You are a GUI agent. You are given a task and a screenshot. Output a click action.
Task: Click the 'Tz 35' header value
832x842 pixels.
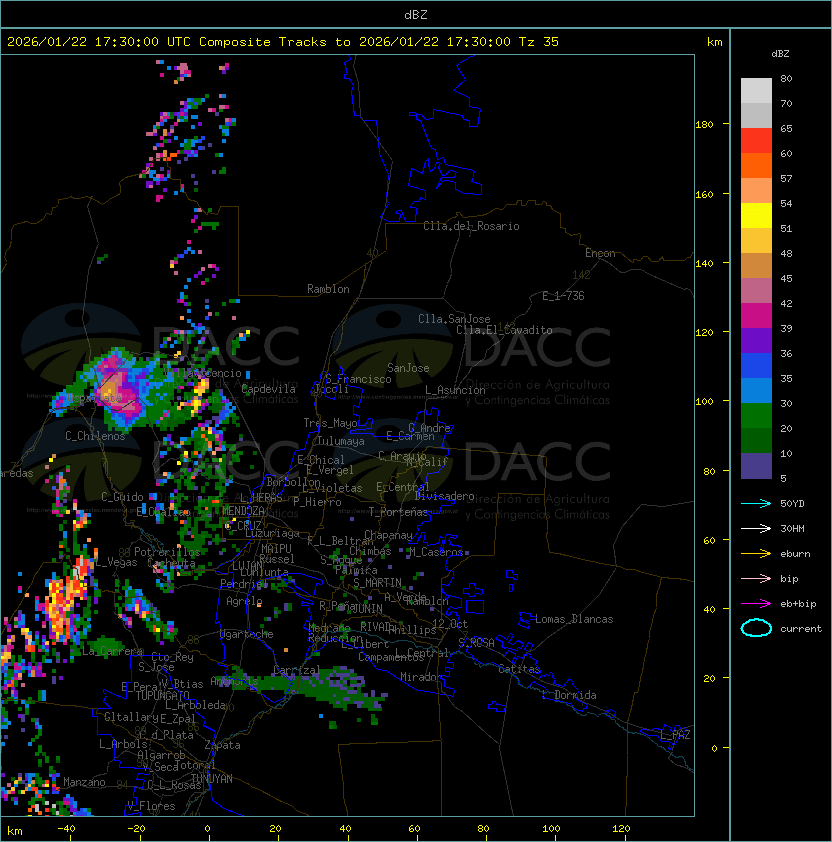click(539, 42)
